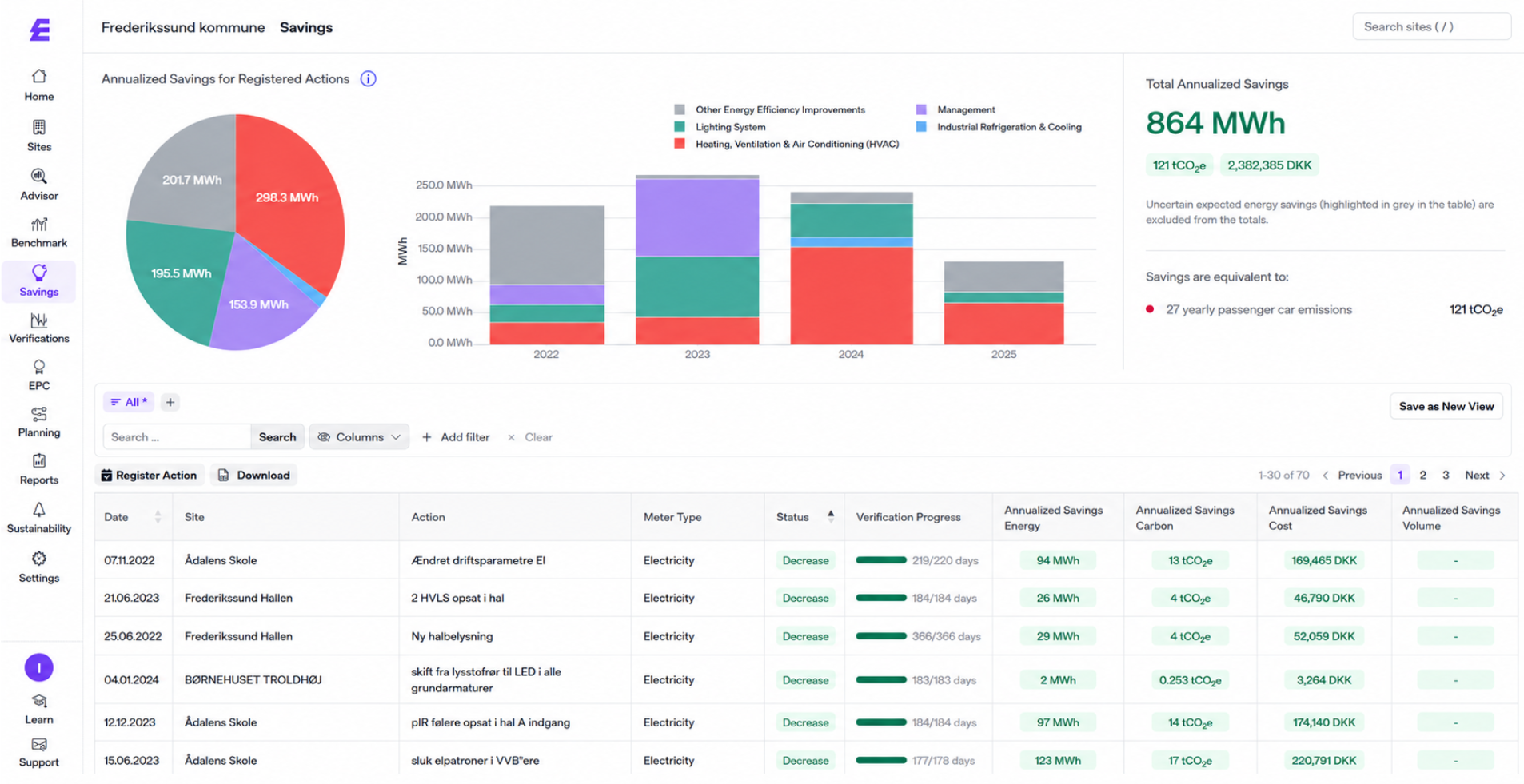
Task: Click the Add filter button
Action: click(456, 437)
